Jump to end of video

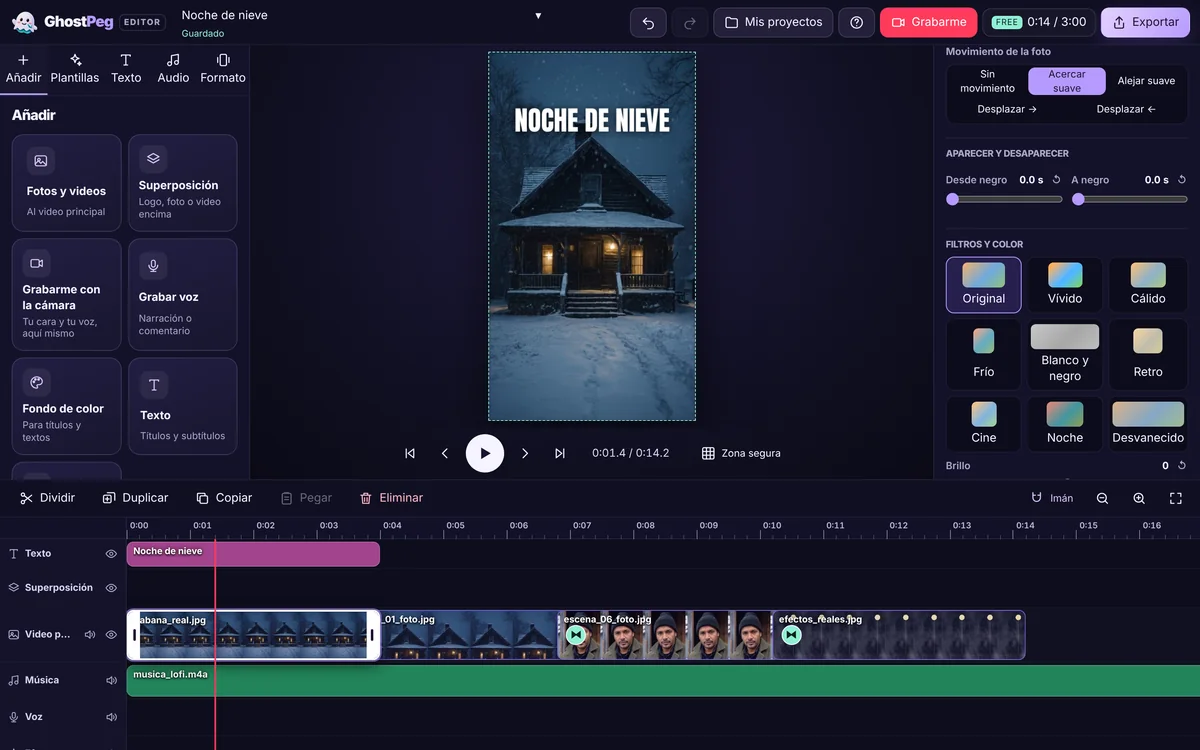560,453
